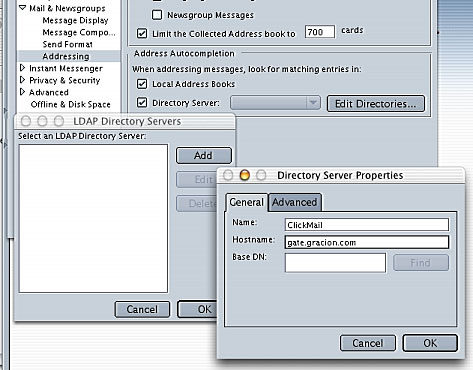Minimize the Directory Server Properties window
Image resolution: width=473 pixels, height=370 pixels.
coord(245,175)
